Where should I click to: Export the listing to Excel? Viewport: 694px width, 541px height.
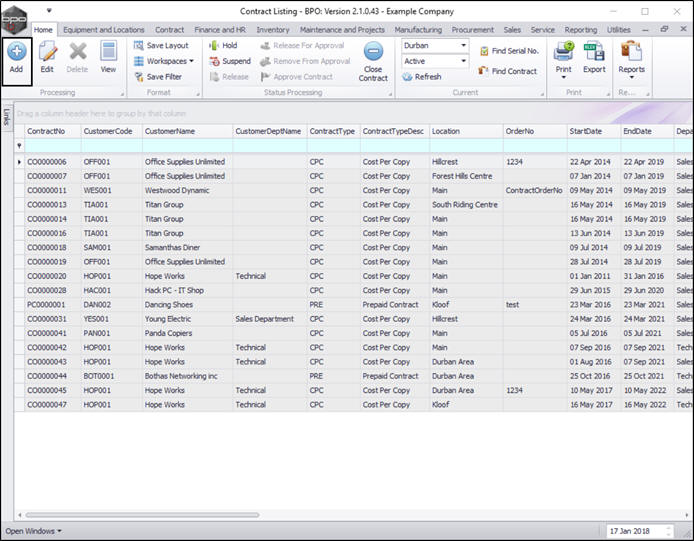point(594,51)
